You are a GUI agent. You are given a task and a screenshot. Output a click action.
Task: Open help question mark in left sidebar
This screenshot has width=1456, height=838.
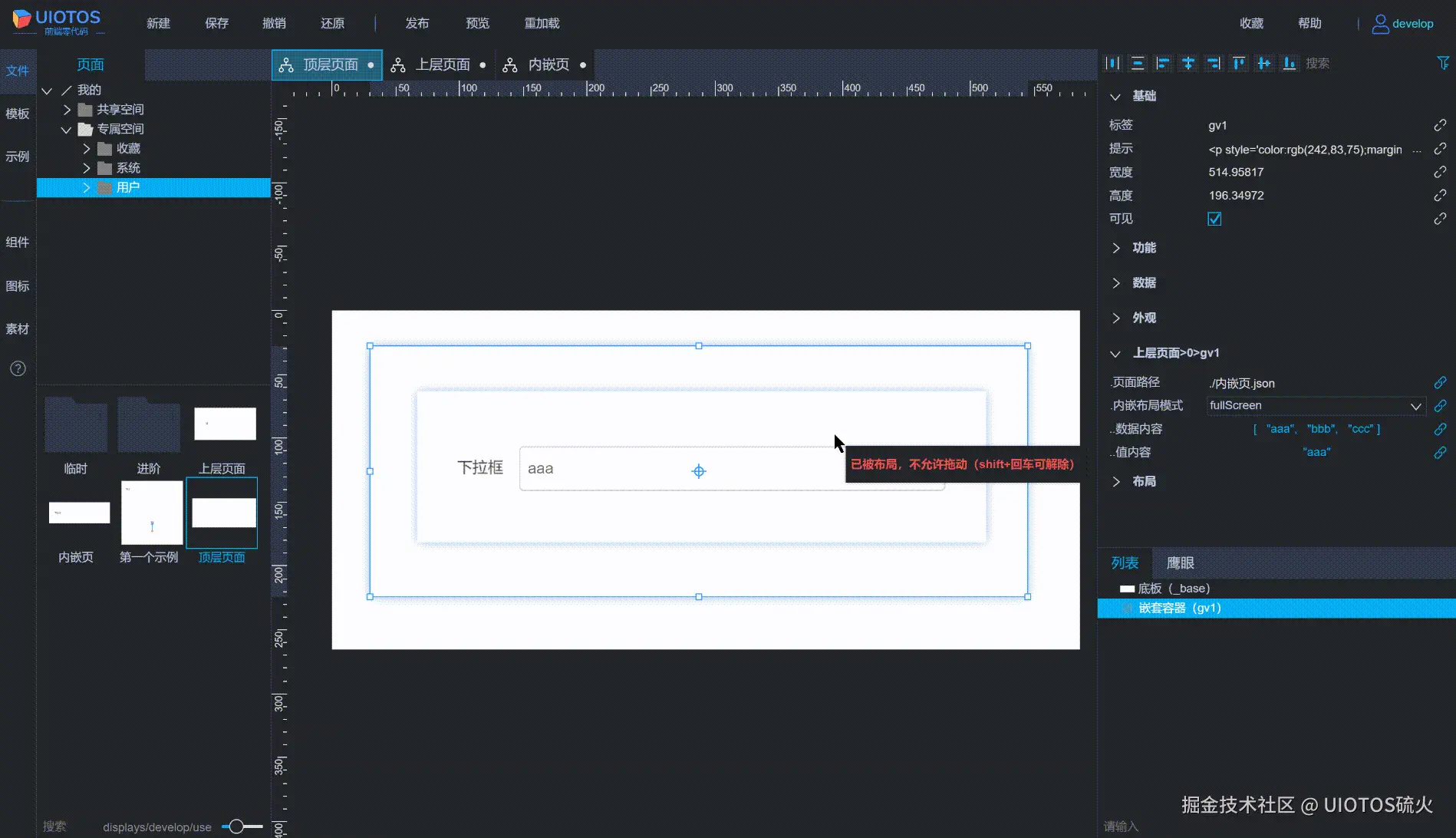coord(18,368)
